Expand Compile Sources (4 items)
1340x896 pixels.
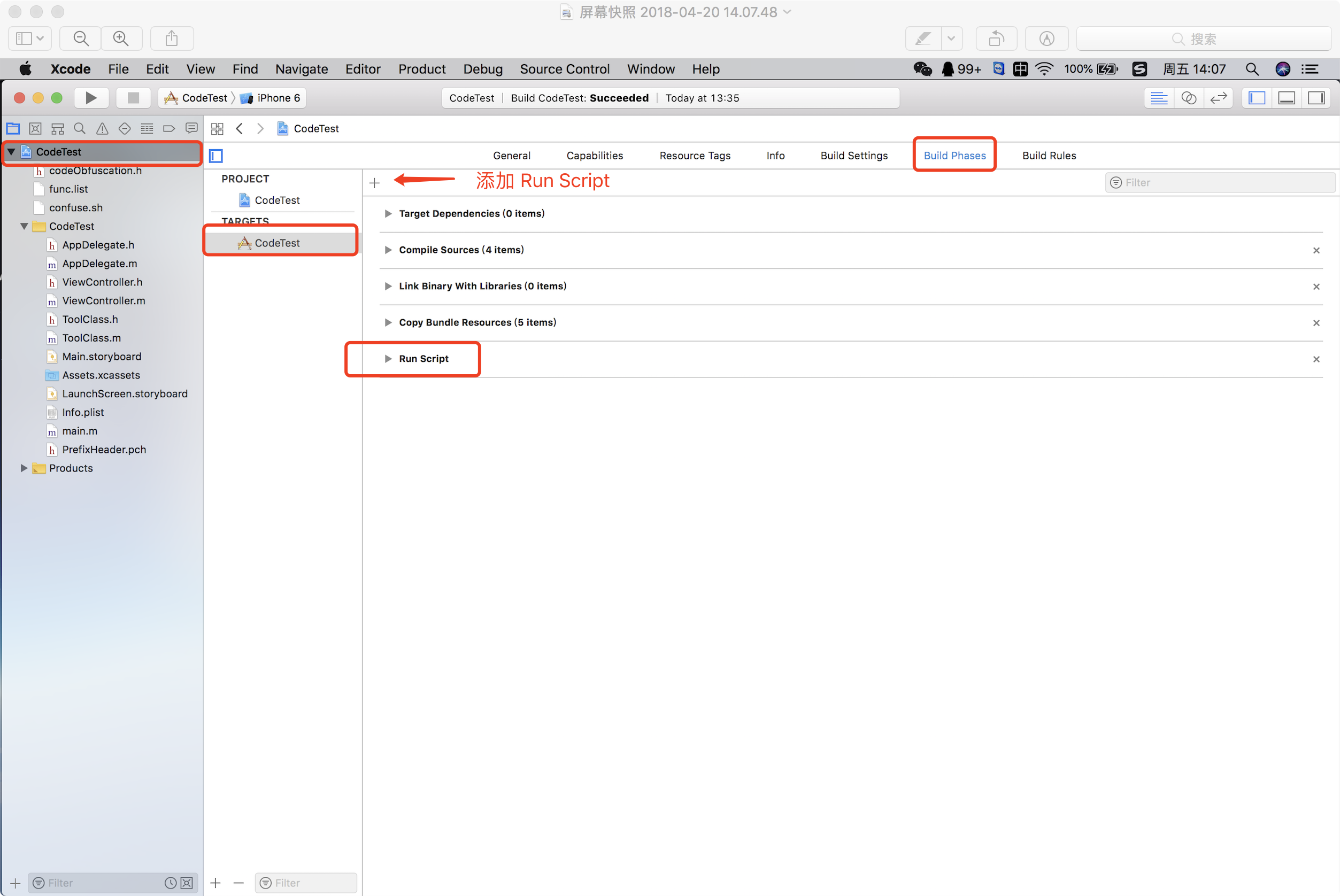point(388,250)
